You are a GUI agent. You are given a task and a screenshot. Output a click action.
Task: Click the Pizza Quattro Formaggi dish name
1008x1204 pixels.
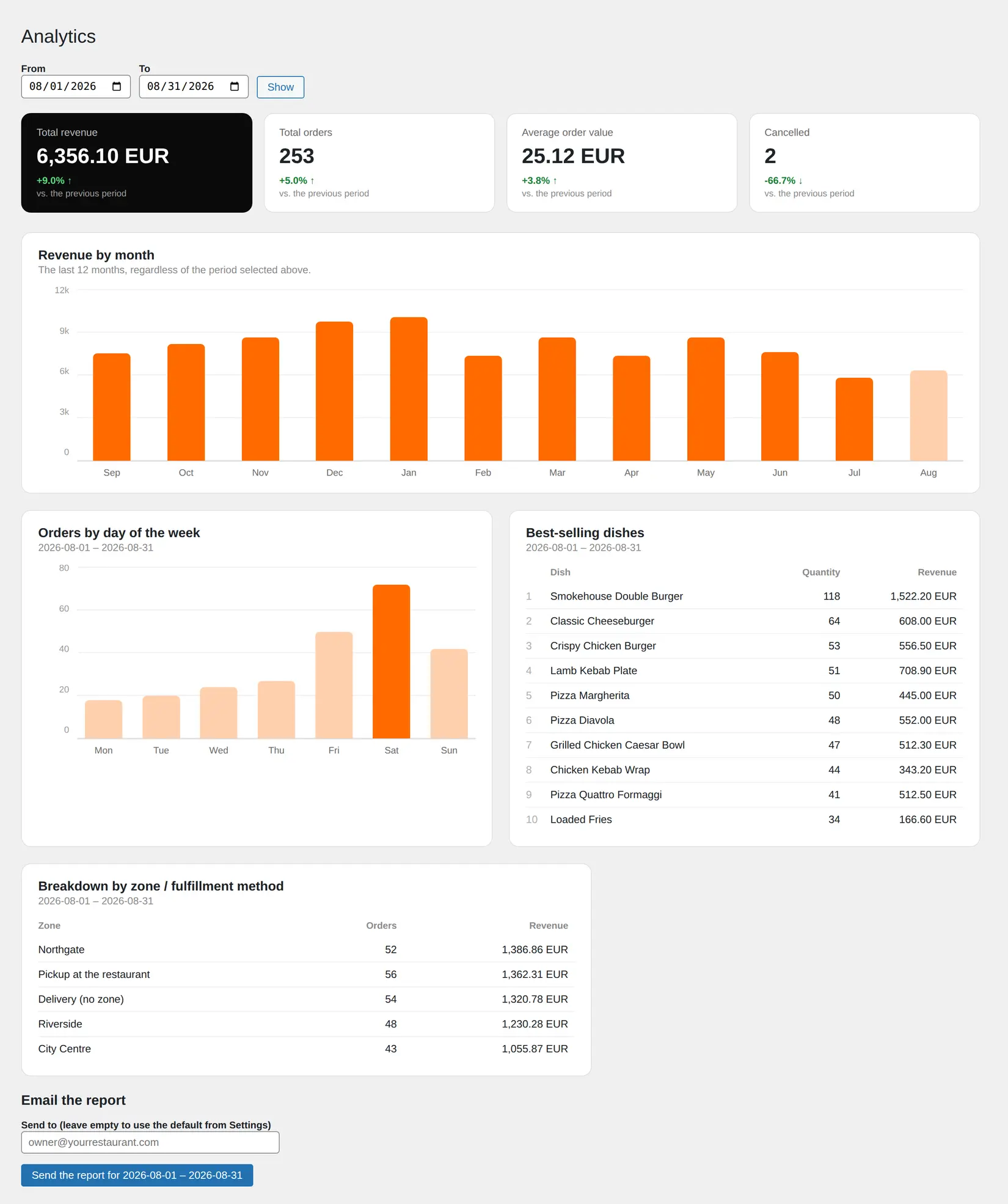[605, 795]
